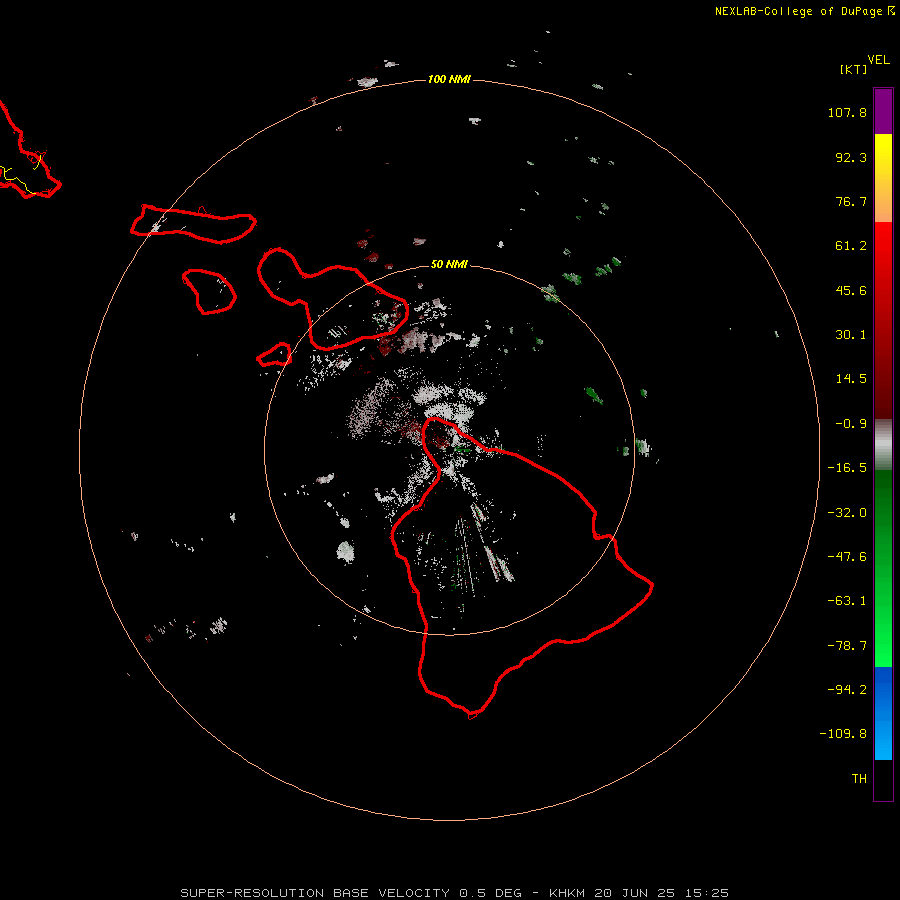This screenshot has width=900, height=900.
Task: Click the SUPER-RESOLUTION BASE VELOCITY caption
Action: (x=315, y=893)
